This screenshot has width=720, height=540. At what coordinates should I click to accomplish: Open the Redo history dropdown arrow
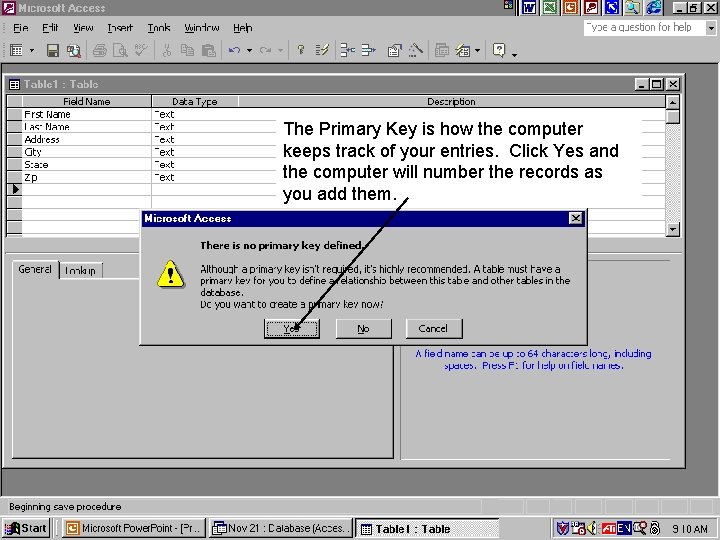pos(280,50)
